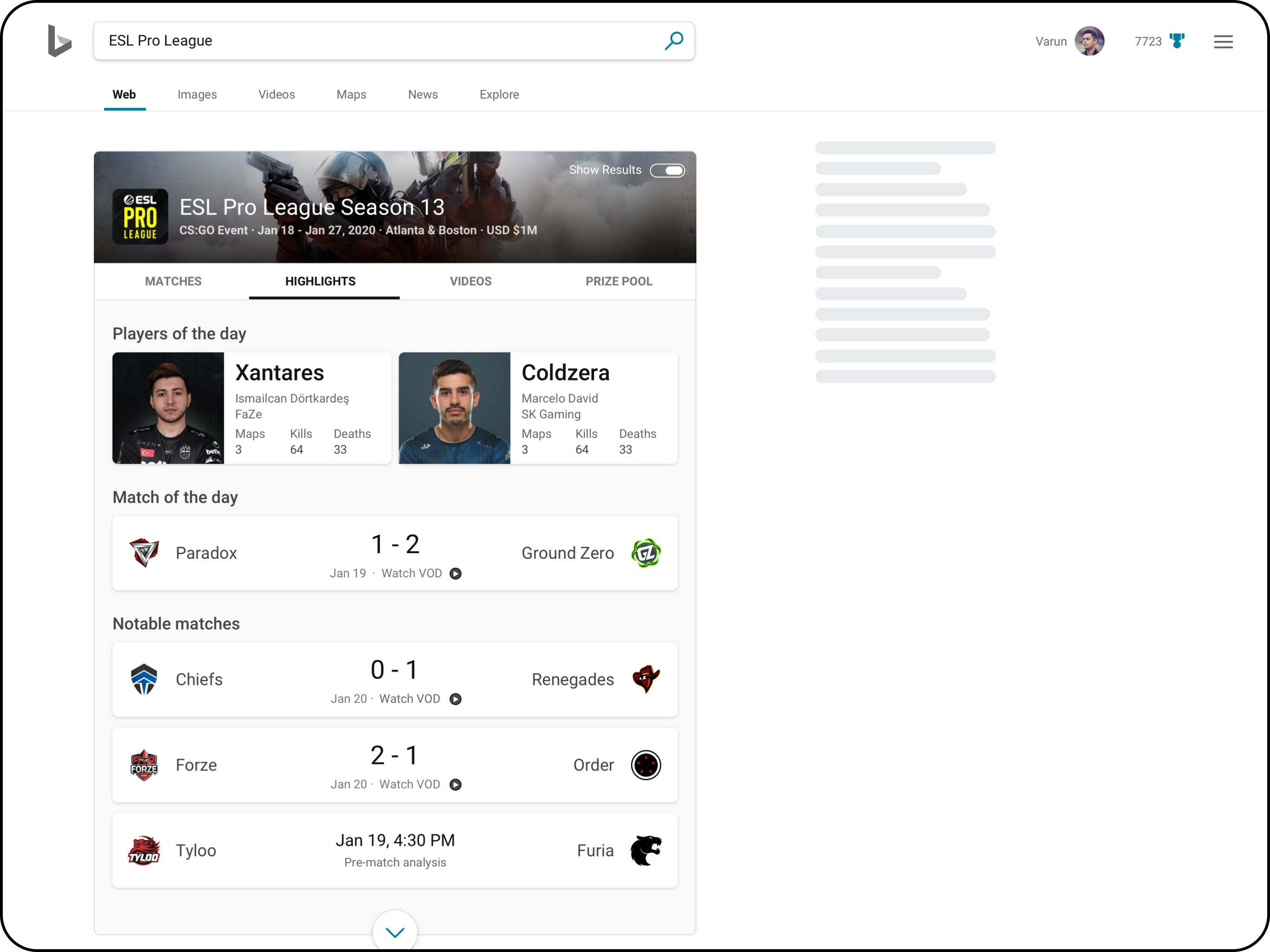The height and width of the screenshot is (952, 1270).
Task: Select the Images tab
Action: tap(197, 94)
